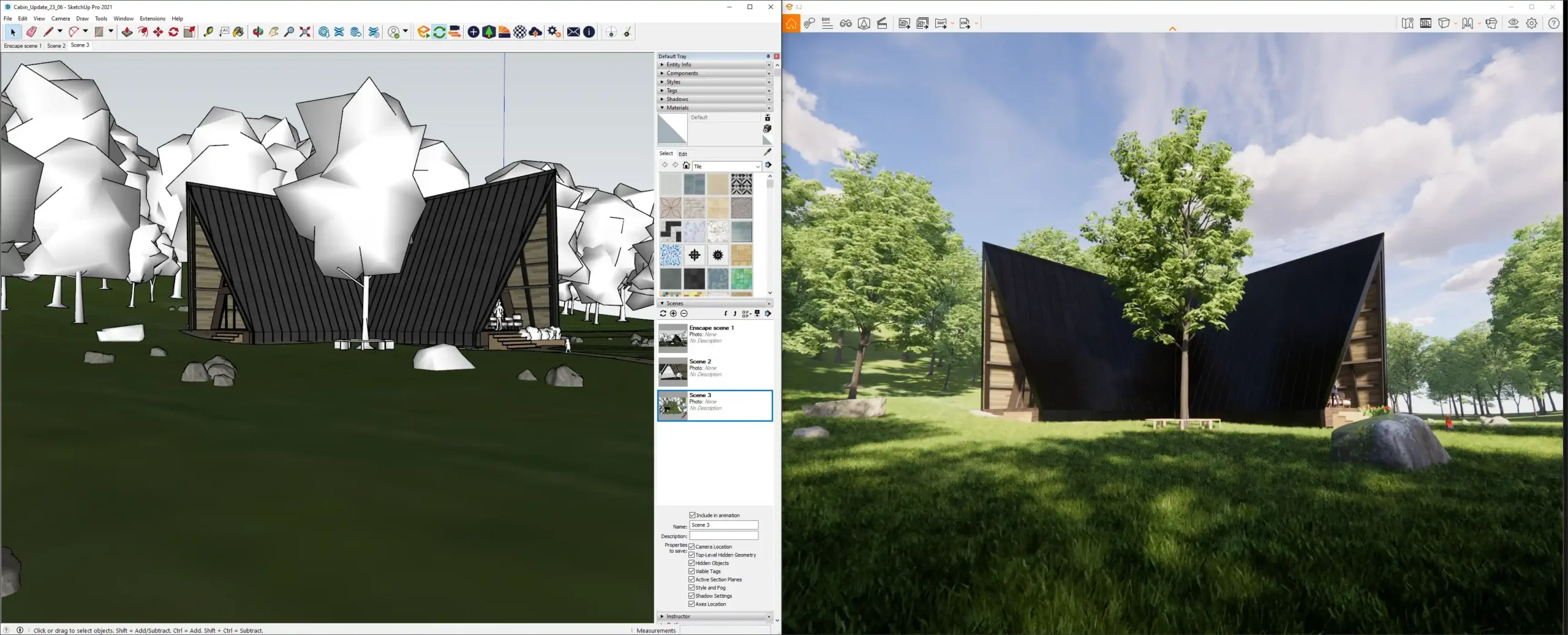
Task: Pick the green tile material swatch
Action: [x=741, y=279]
